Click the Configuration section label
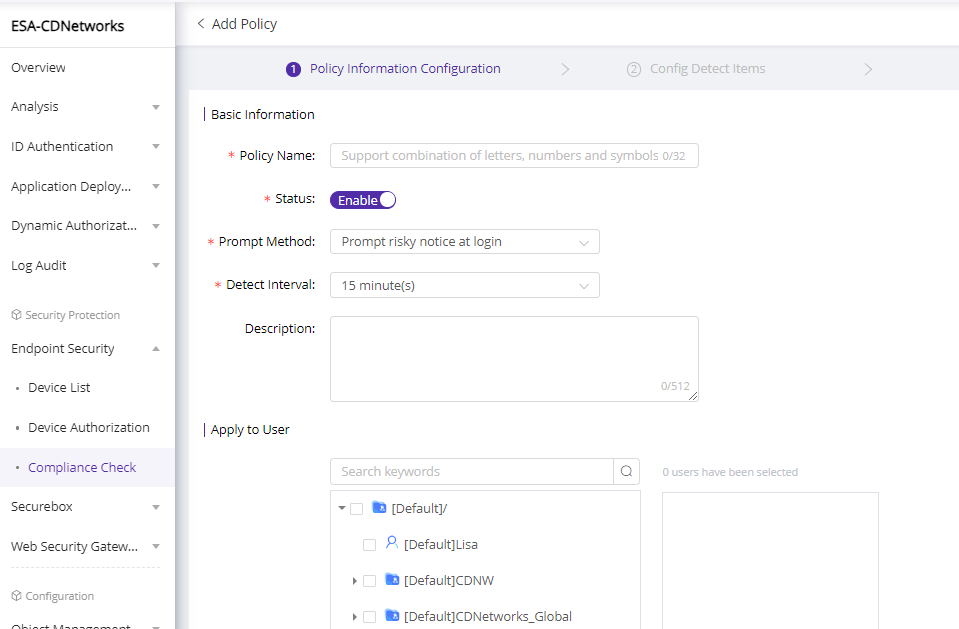 [x=59, y=596]
